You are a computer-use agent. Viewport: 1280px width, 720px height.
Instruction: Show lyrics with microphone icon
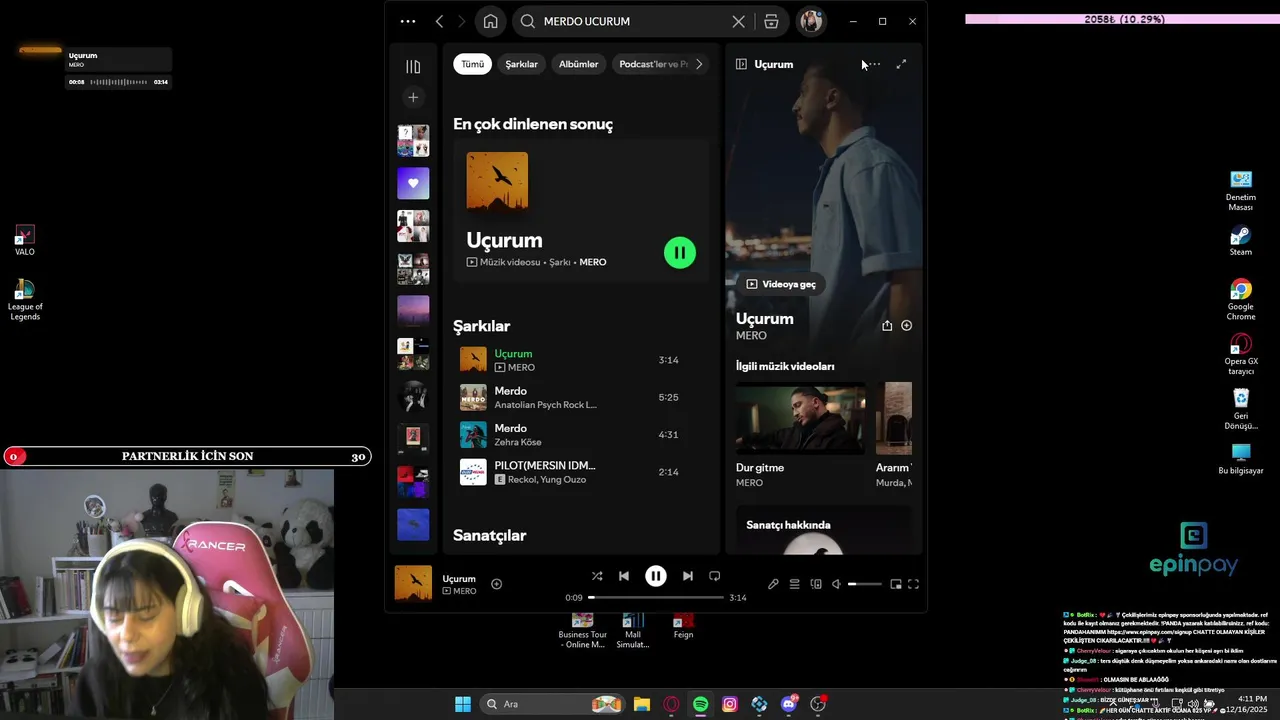click(773, 584)
